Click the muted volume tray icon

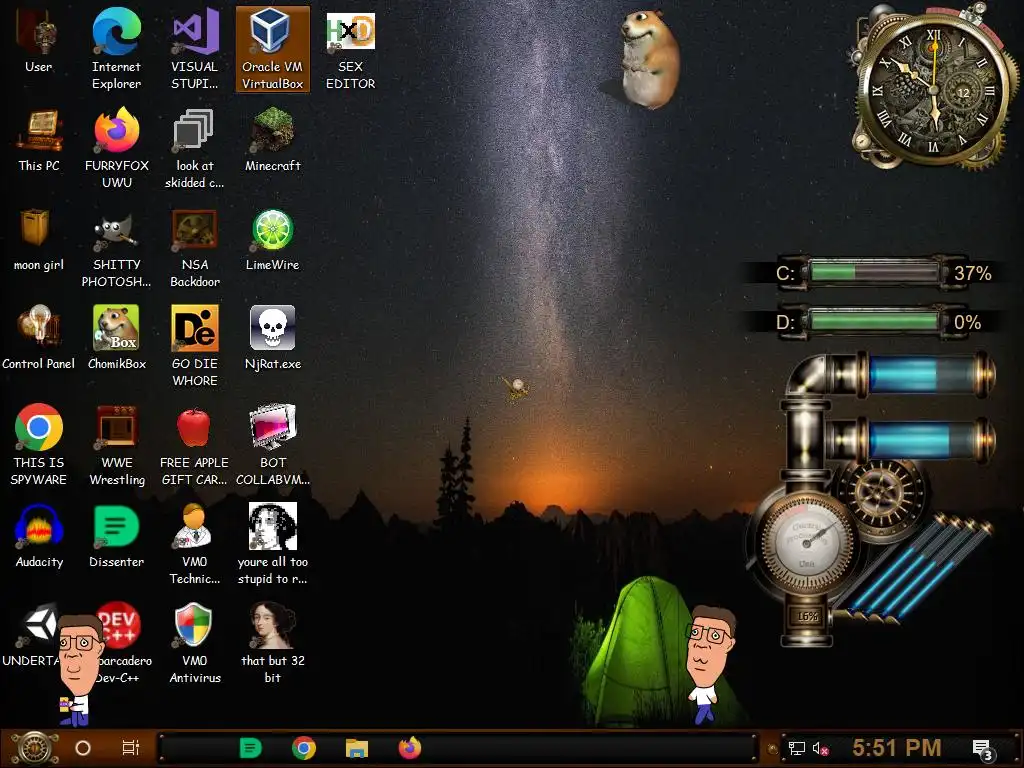coord(820,749)
